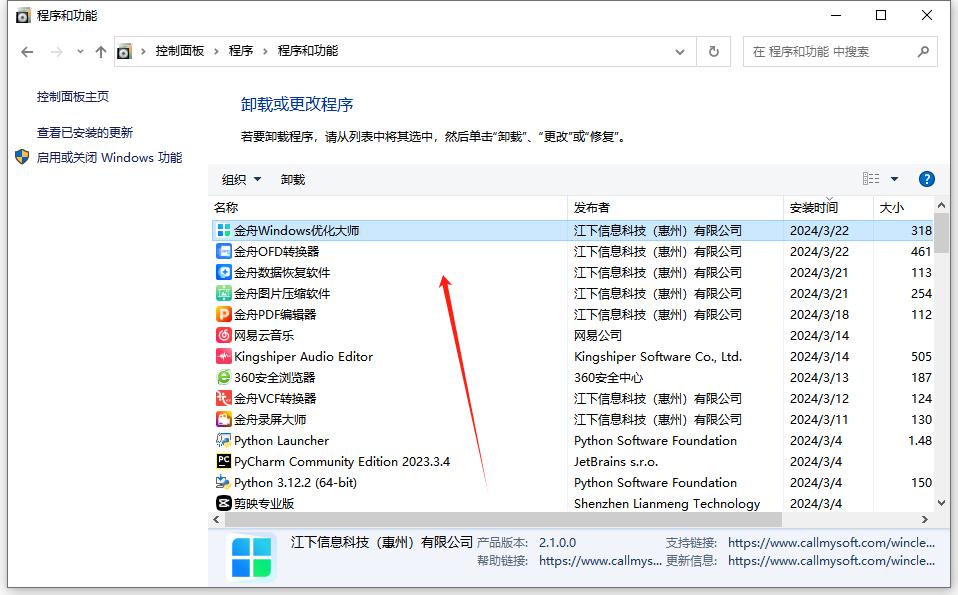Open the address bar history dropdown
This screenshot has height=595, width=958.
point(681,51)
